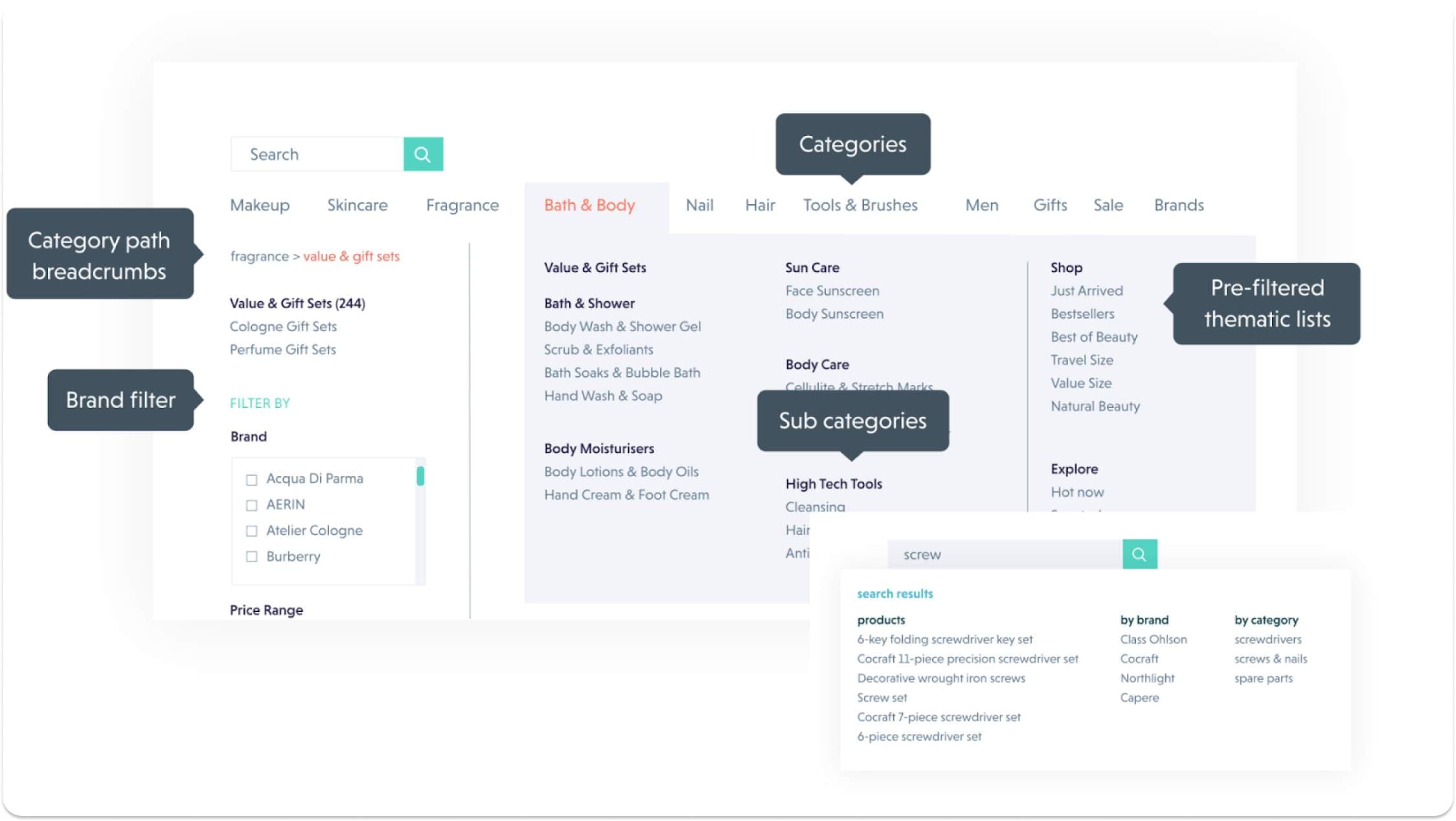1456x821 pixels.
Task: Open the Fragrance category menu
Action: tap(462, 205)
